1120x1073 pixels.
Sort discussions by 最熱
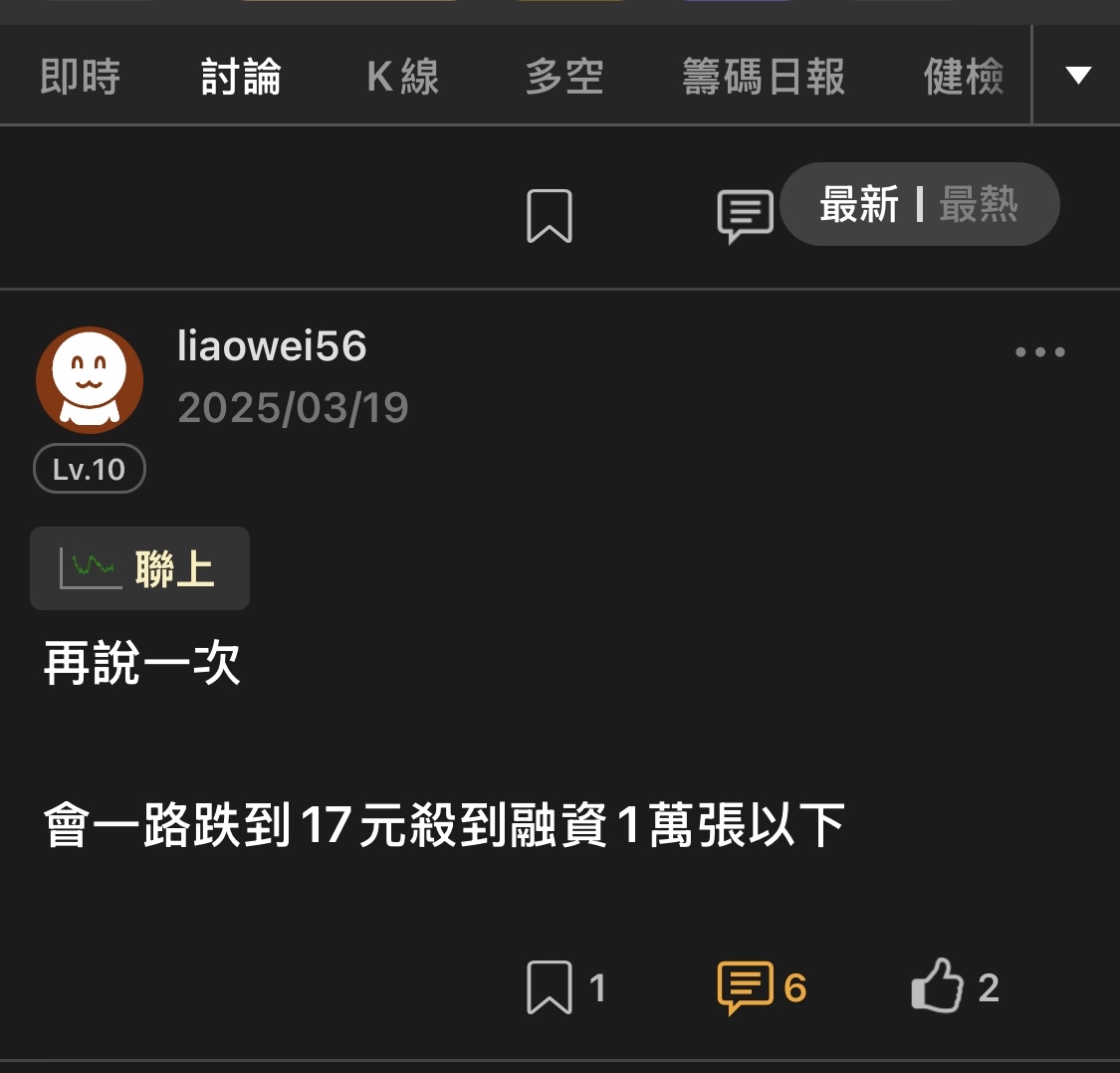pos(979,204)
